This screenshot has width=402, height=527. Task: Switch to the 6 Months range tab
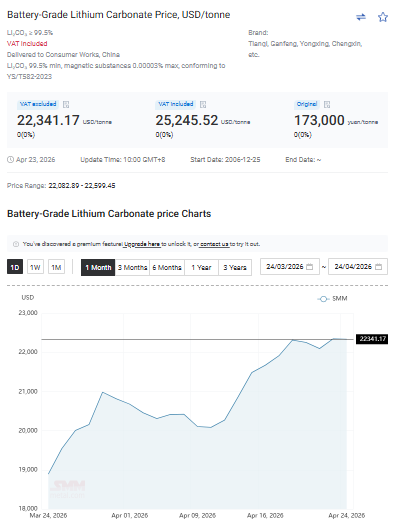click(167, 268)
